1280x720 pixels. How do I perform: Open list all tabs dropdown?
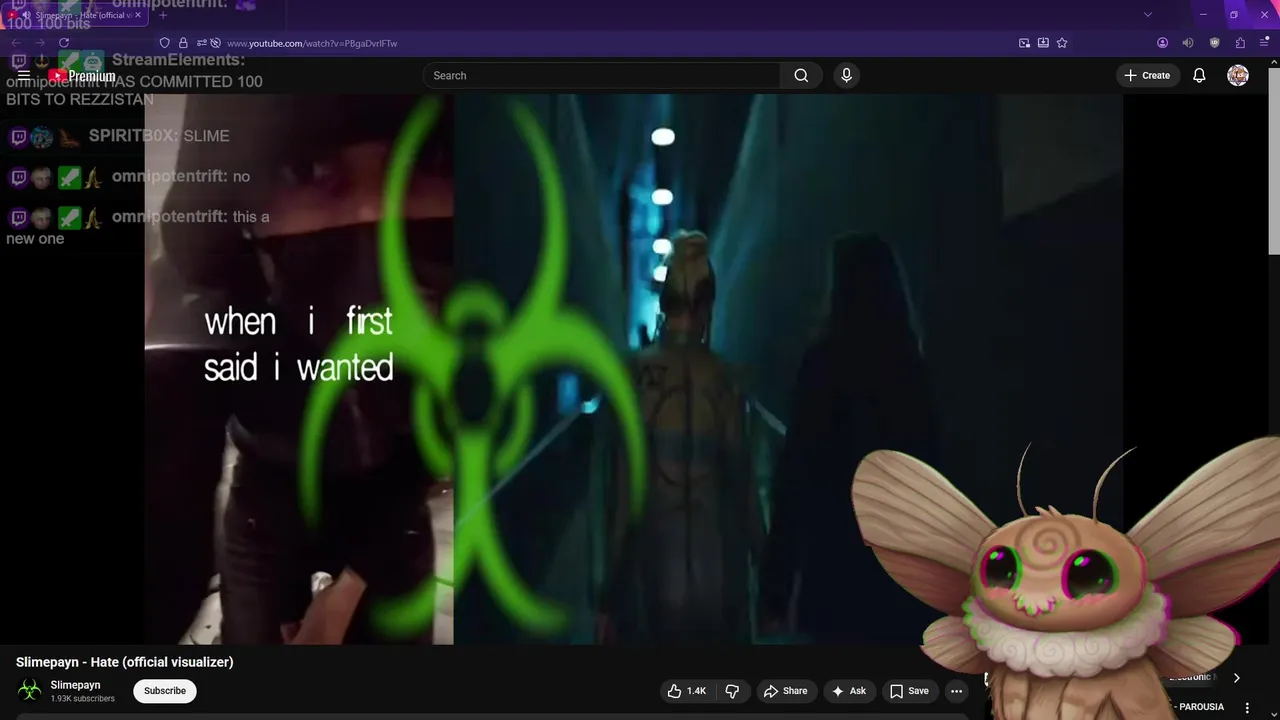pos(1148,15)
